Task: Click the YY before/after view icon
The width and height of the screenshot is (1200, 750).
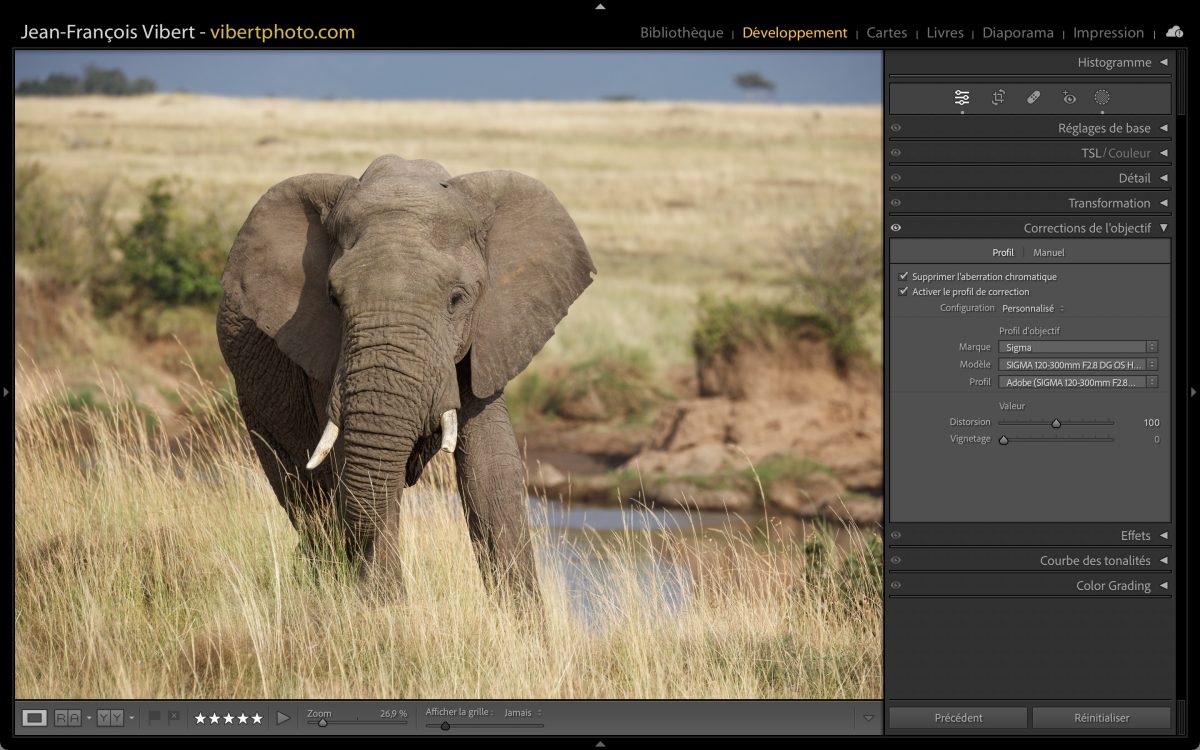Action: pyautogui.click(x=110, y=718)
